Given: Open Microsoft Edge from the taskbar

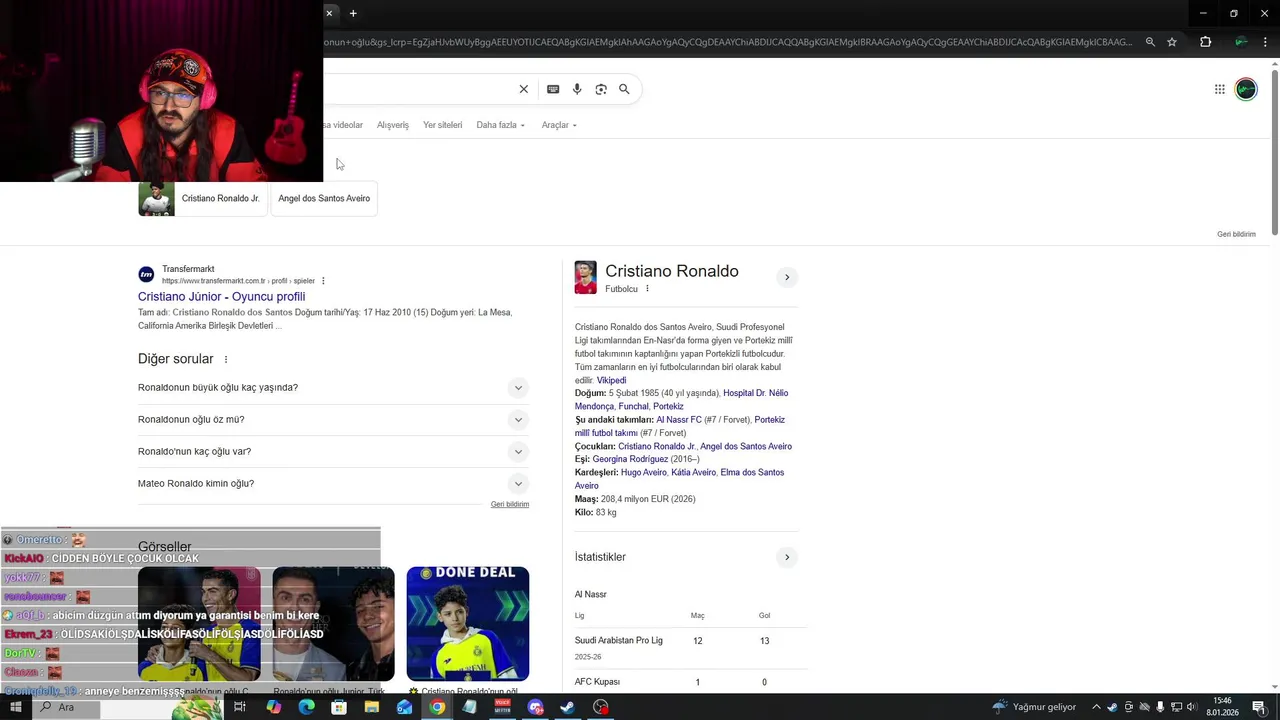Looking at the screenshot, I should pos(306,707).
